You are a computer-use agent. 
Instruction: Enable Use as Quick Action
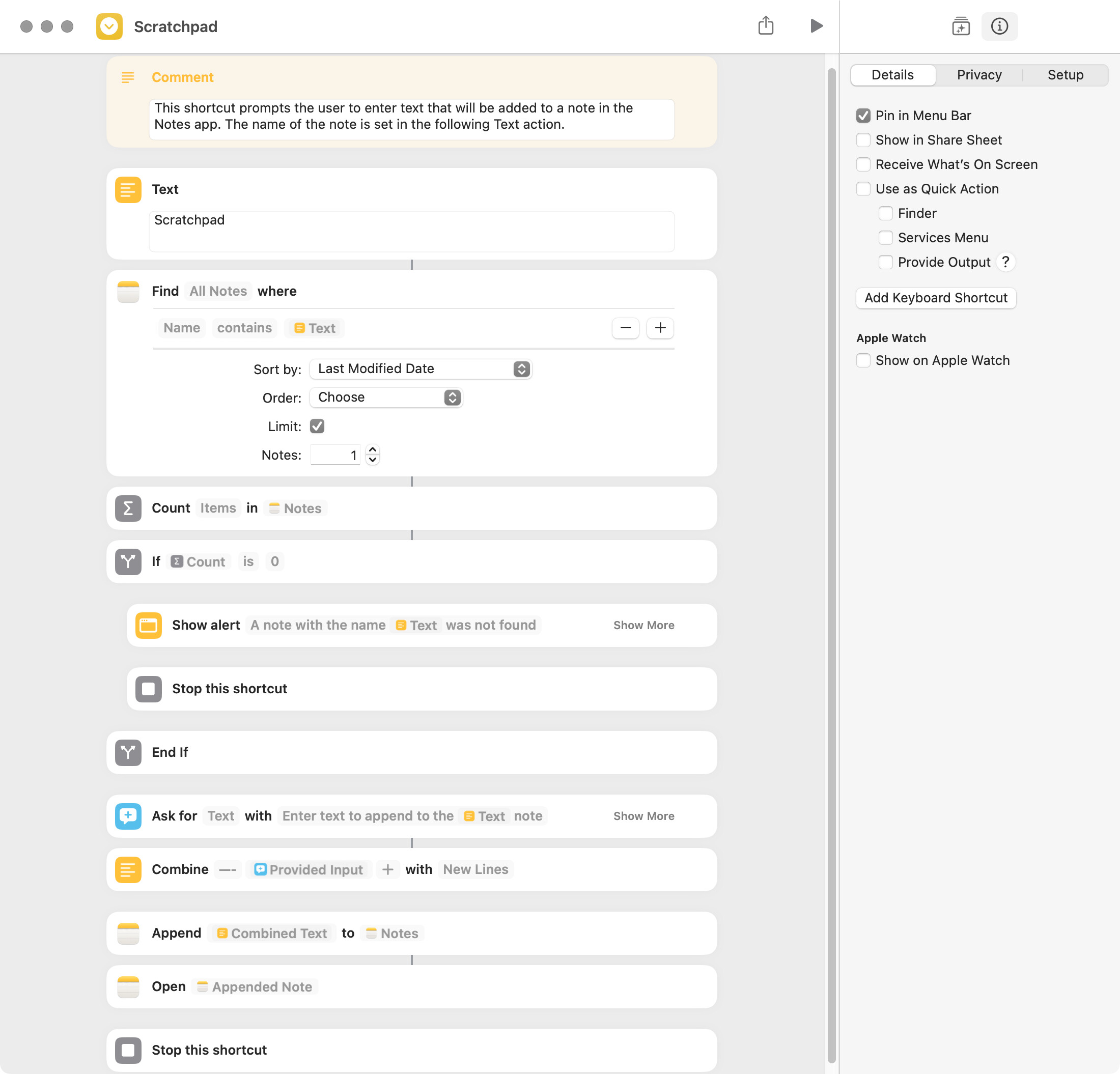click(863, 189)
